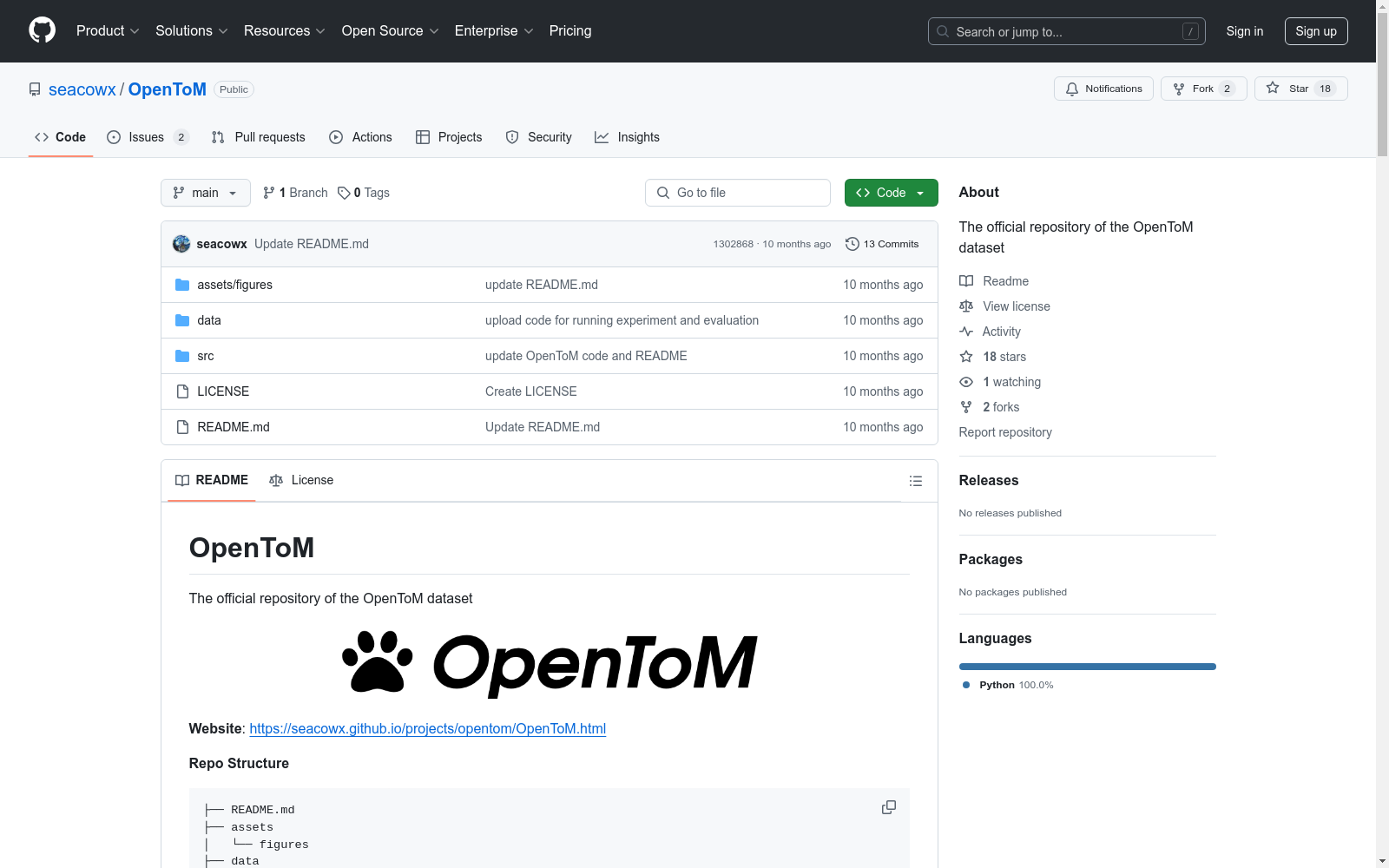The height and width of the screenshot is (868, 1389).
Task: Click the fork icon beside 2 forks
Action: (966, 407)
